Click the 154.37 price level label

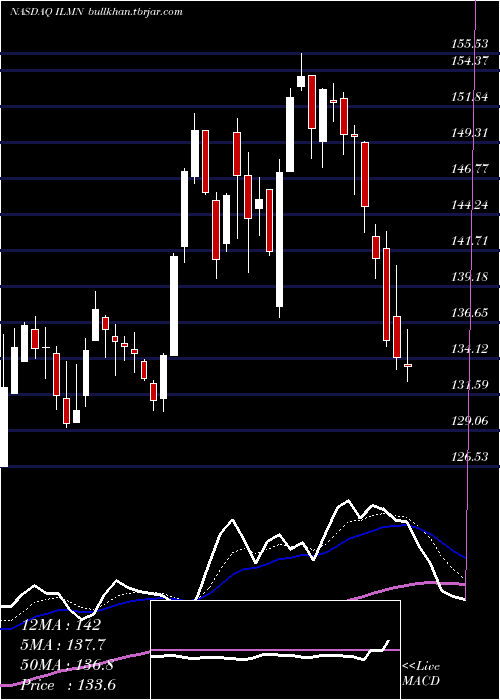pyautogui.click(x=469, y=61)
